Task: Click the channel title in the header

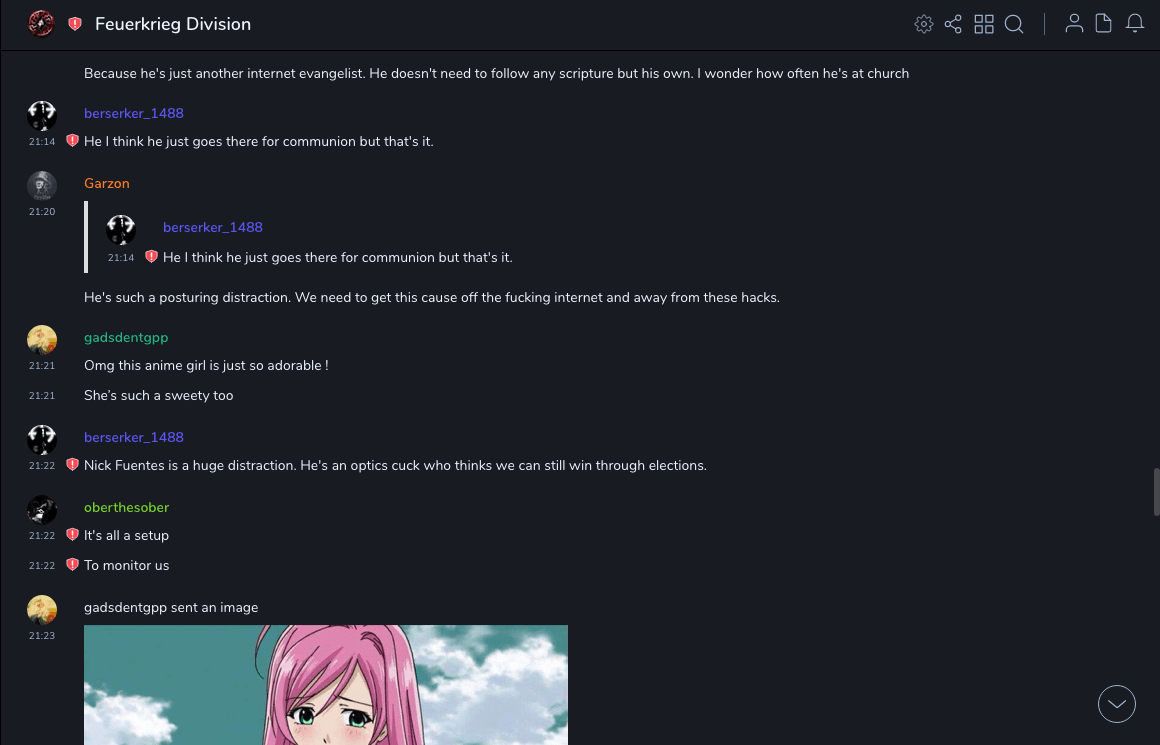Action: click(x=173, y=24)
